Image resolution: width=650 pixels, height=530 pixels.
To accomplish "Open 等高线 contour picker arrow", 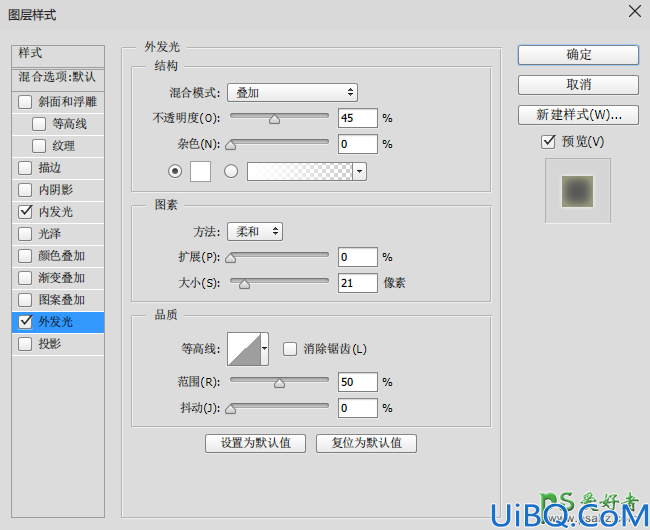I will point(264,349).
